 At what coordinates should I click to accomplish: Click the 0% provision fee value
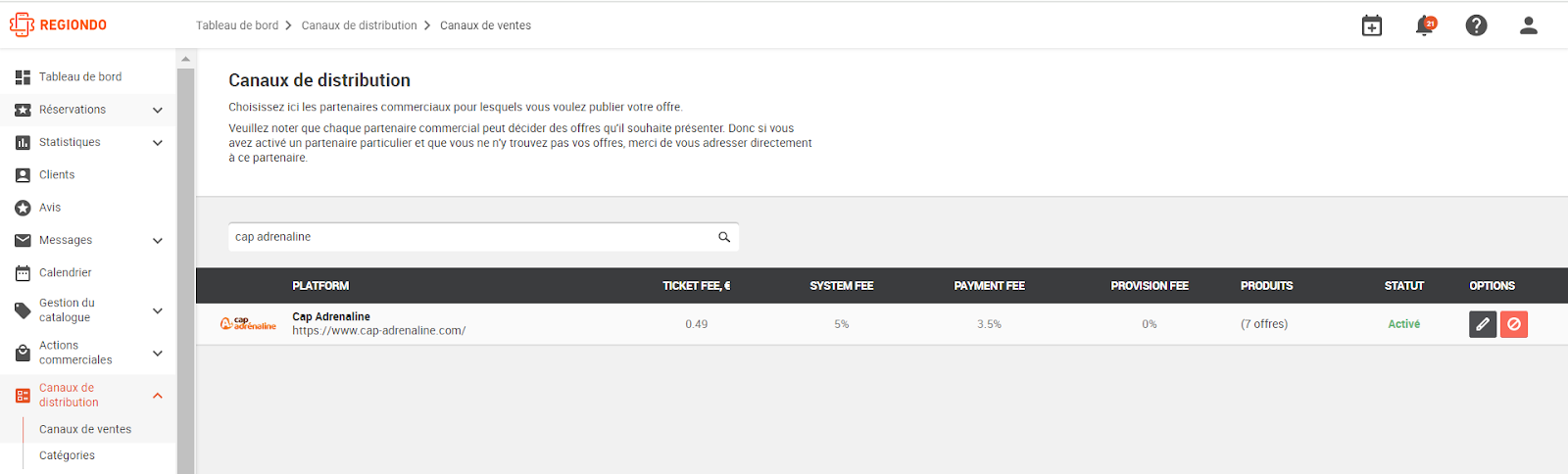pyautogui.click(x=1149, y=324)
